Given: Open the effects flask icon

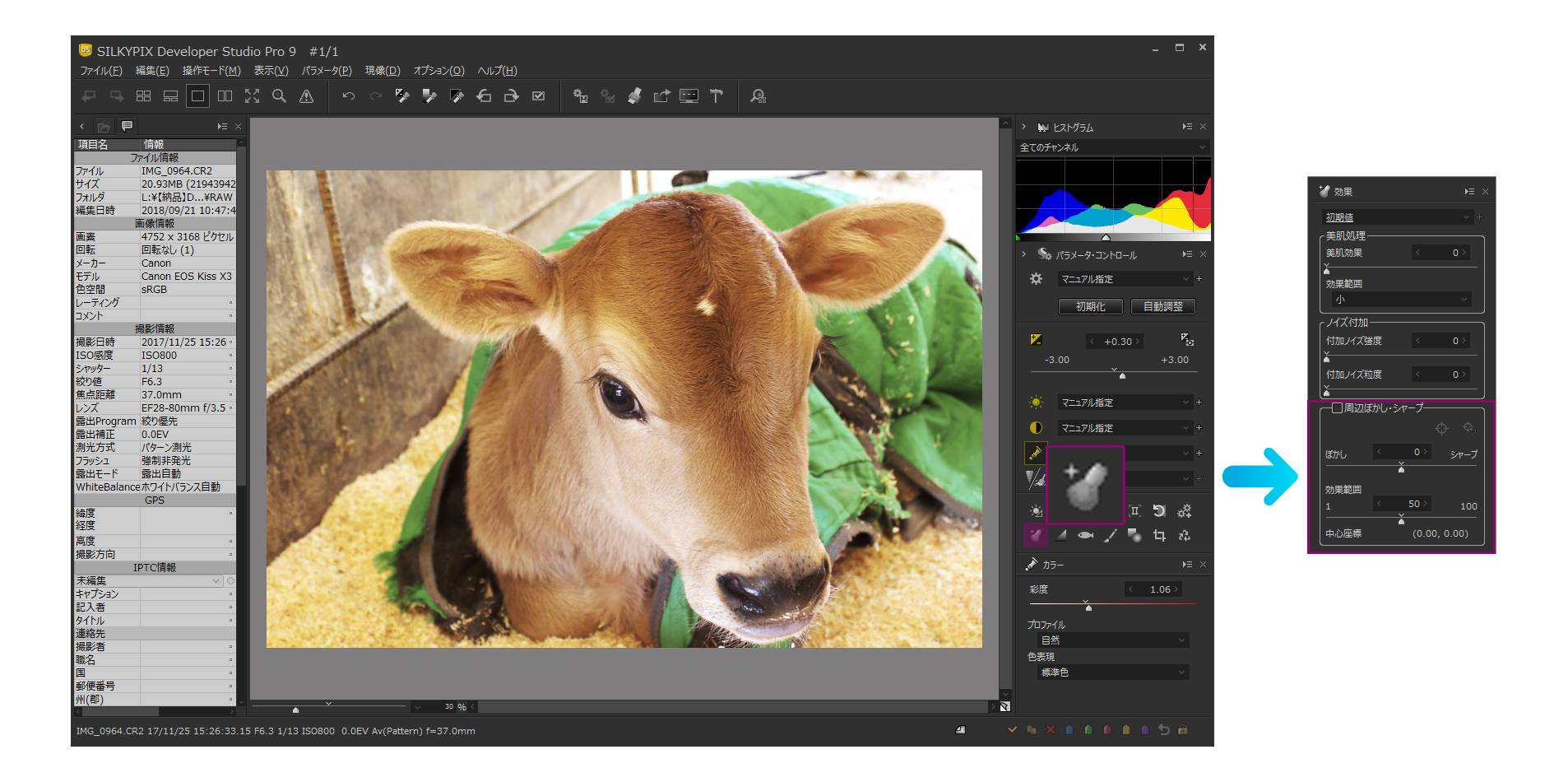Looking at the screenshot, I should tap(1035, 536).
